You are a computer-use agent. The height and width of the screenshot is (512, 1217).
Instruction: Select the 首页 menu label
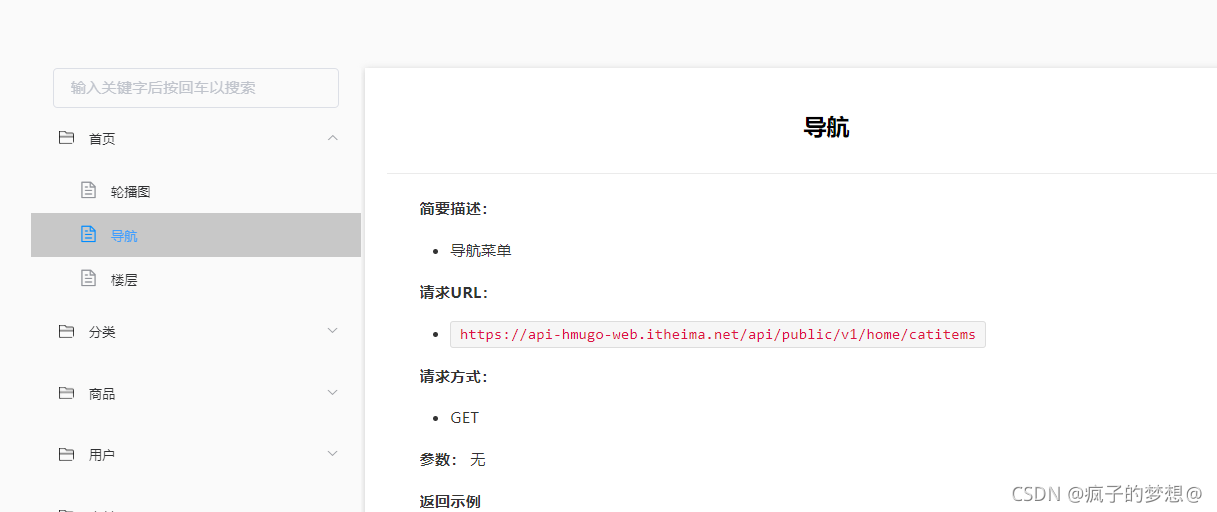click(x=102, y=139)
